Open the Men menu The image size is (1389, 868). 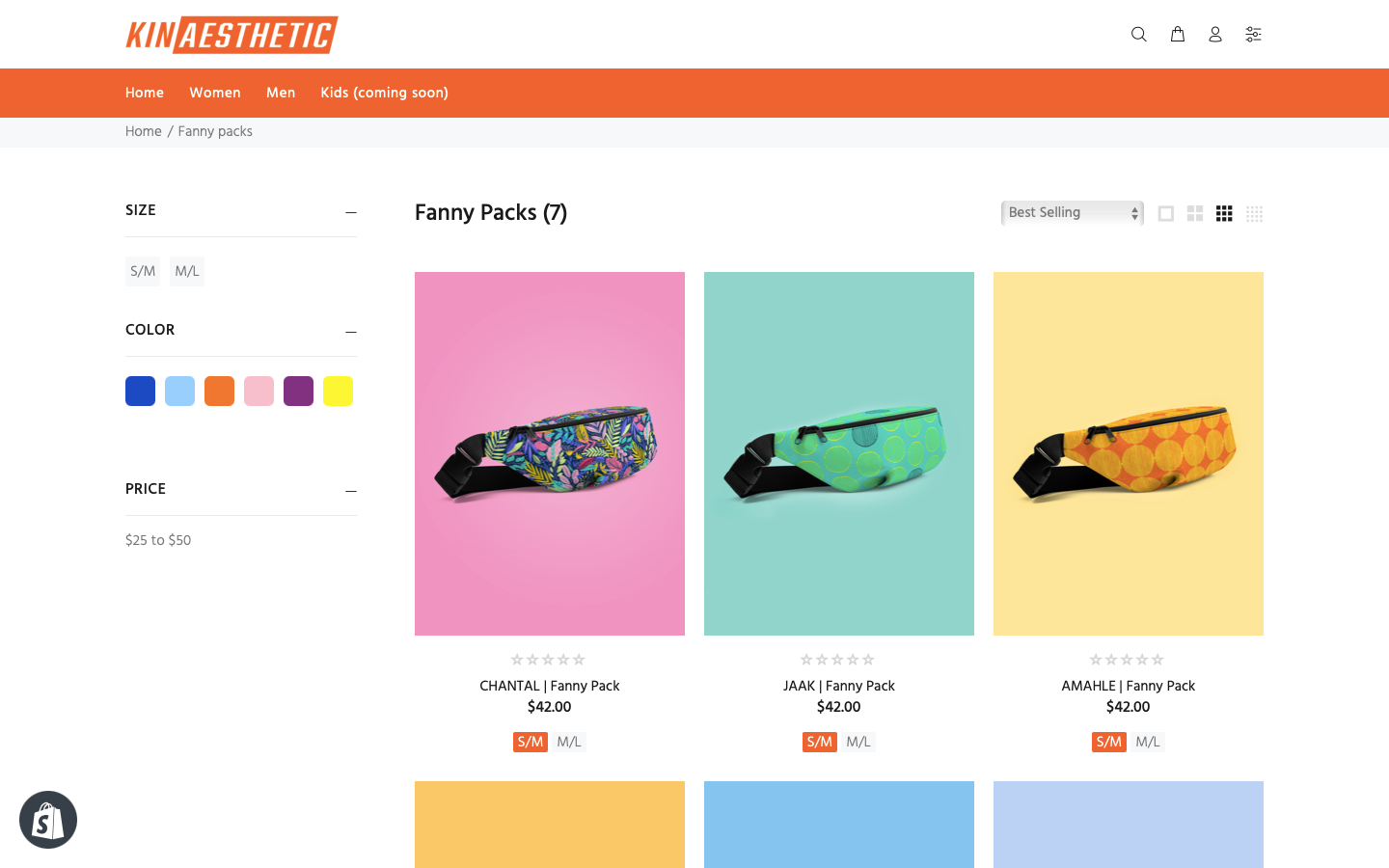[281, 94]
